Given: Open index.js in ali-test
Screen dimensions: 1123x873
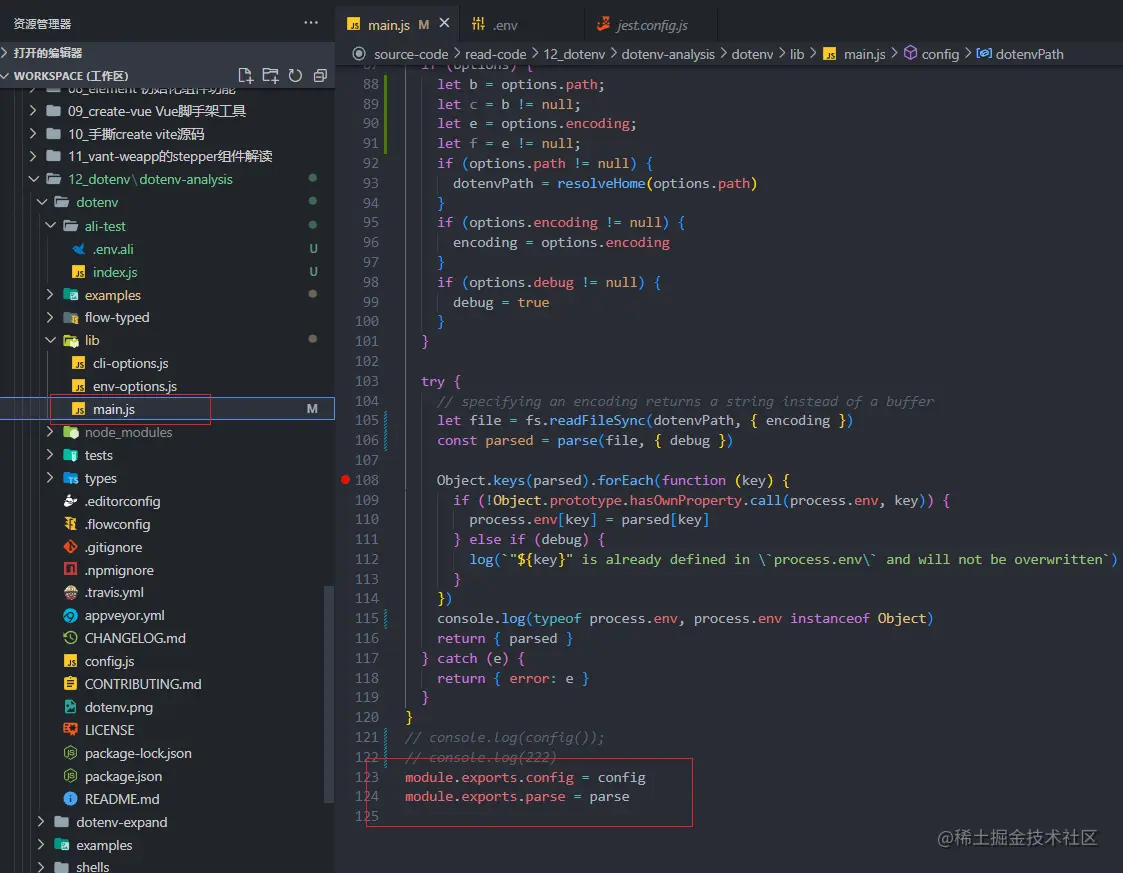Looking at the screenshot, I should click(115, 272).
